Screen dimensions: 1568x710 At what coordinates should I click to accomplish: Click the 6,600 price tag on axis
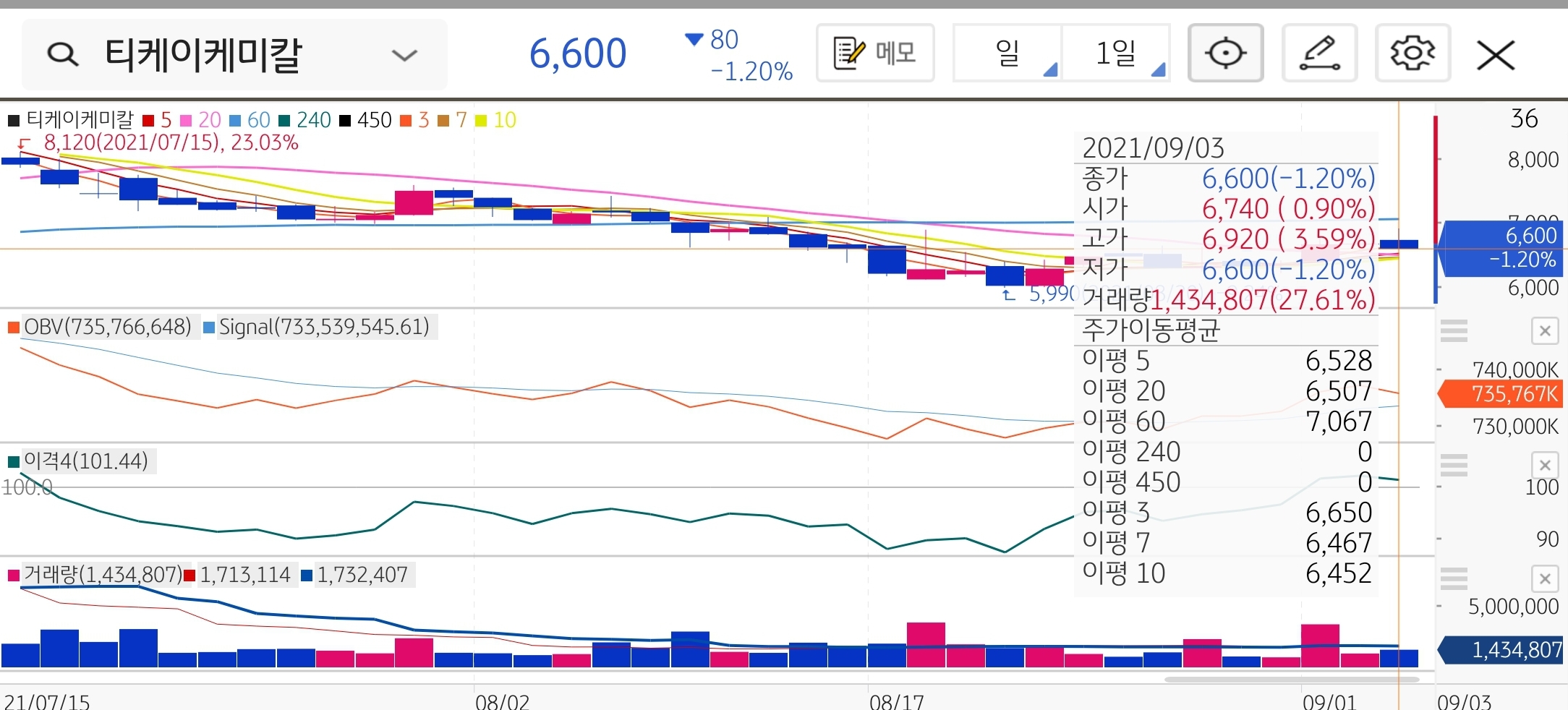[x=1501, y=248]
